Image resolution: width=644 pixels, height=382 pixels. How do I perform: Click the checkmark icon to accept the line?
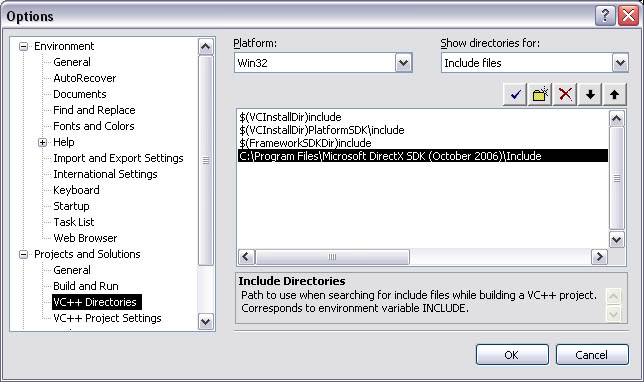(x=515, y=95)
